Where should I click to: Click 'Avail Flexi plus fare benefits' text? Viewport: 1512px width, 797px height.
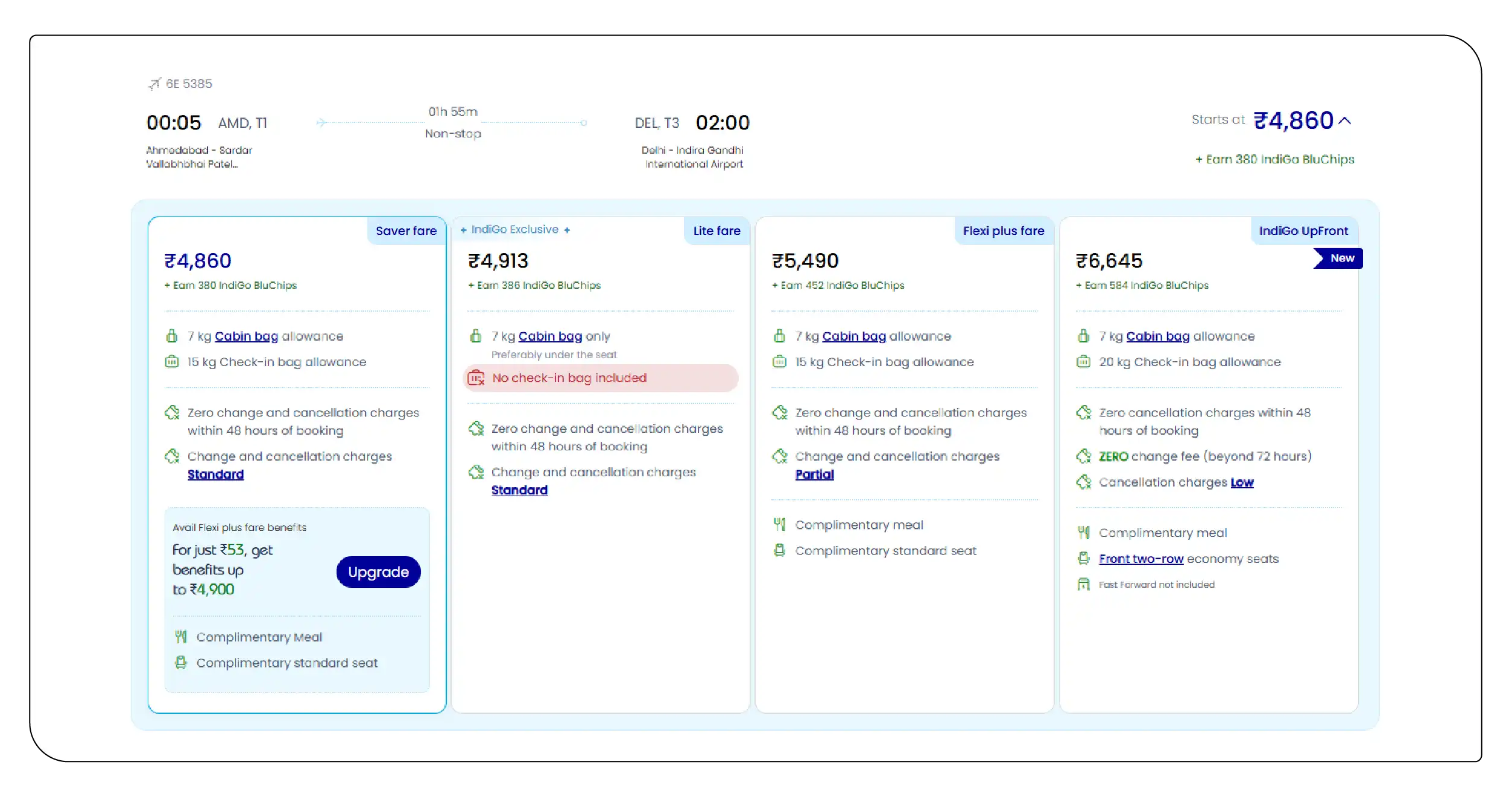tap(239, 528)
